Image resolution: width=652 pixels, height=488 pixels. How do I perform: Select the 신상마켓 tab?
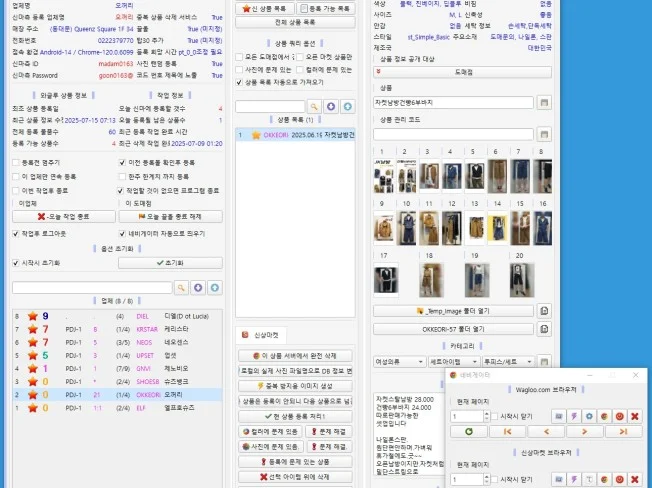click(x=262, y=334)
